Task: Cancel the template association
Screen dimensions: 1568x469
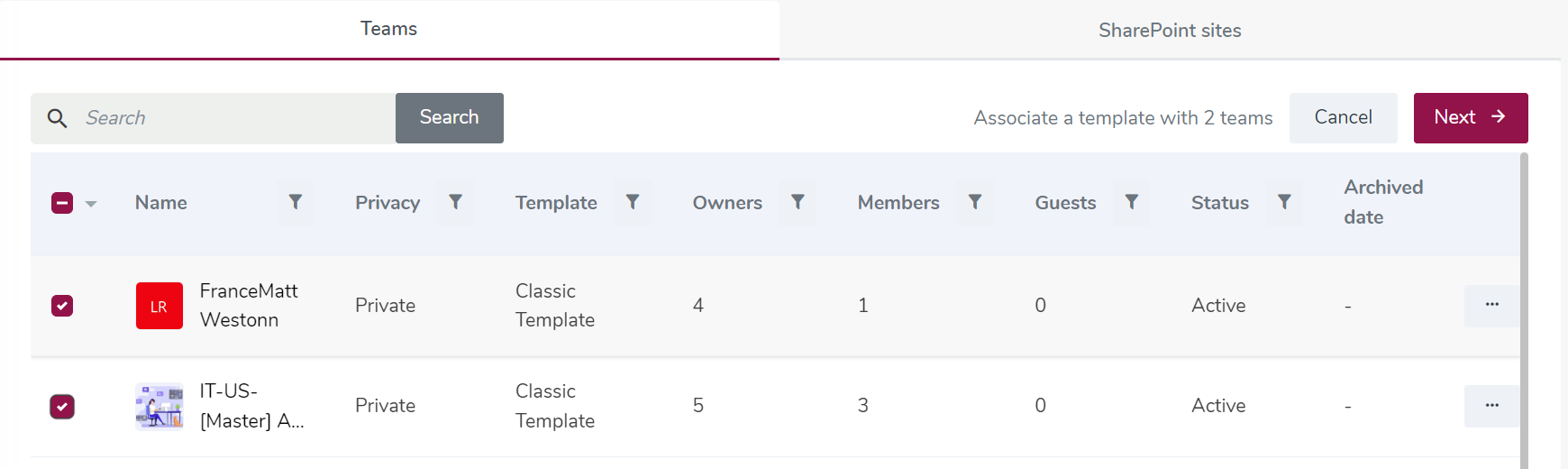Action: click(1343, 117)
